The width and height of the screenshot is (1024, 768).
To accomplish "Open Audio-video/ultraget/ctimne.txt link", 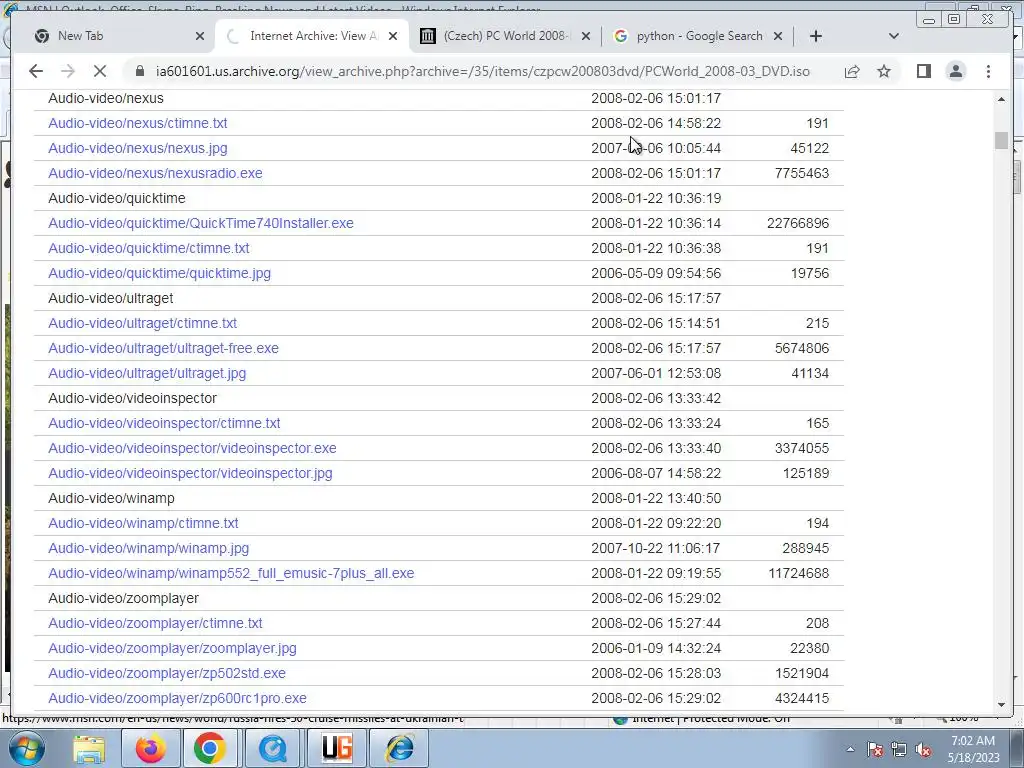I will coord(142,323).
